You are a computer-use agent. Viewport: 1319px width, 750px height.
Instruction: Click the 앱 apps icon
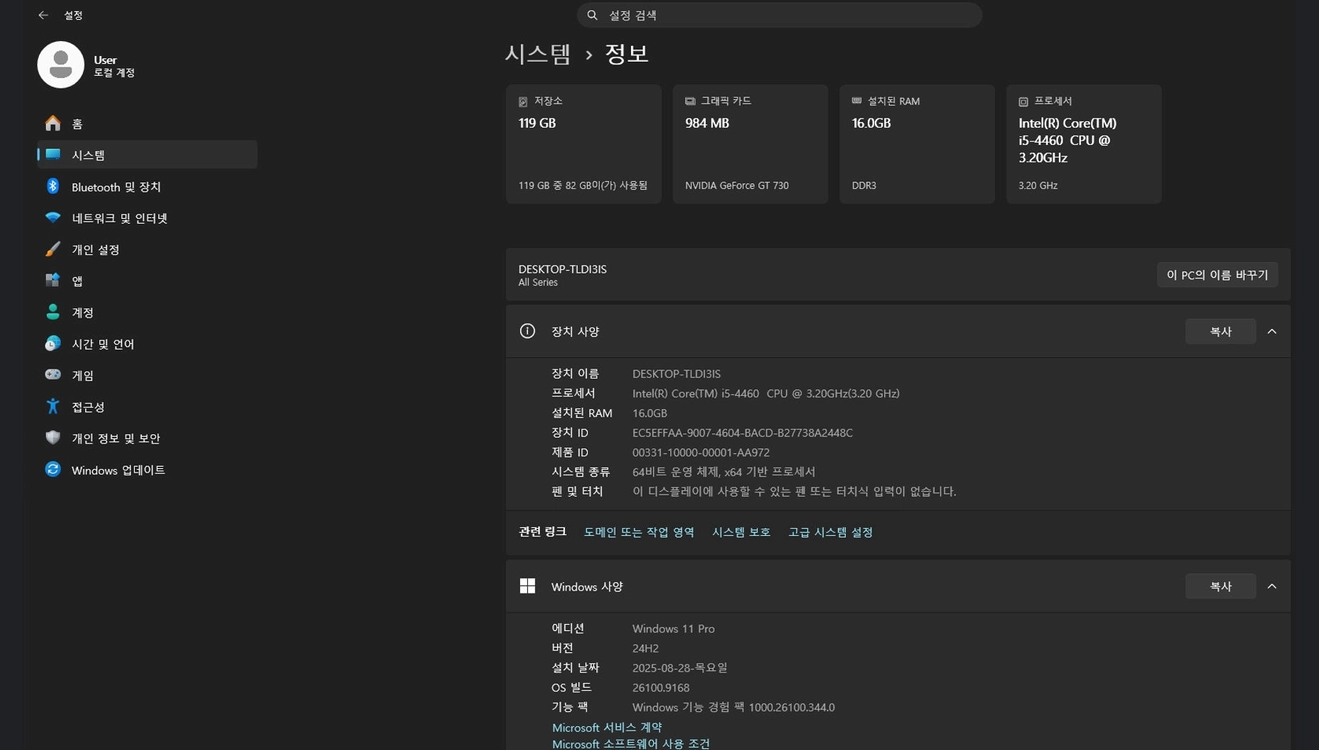[53, 280]
